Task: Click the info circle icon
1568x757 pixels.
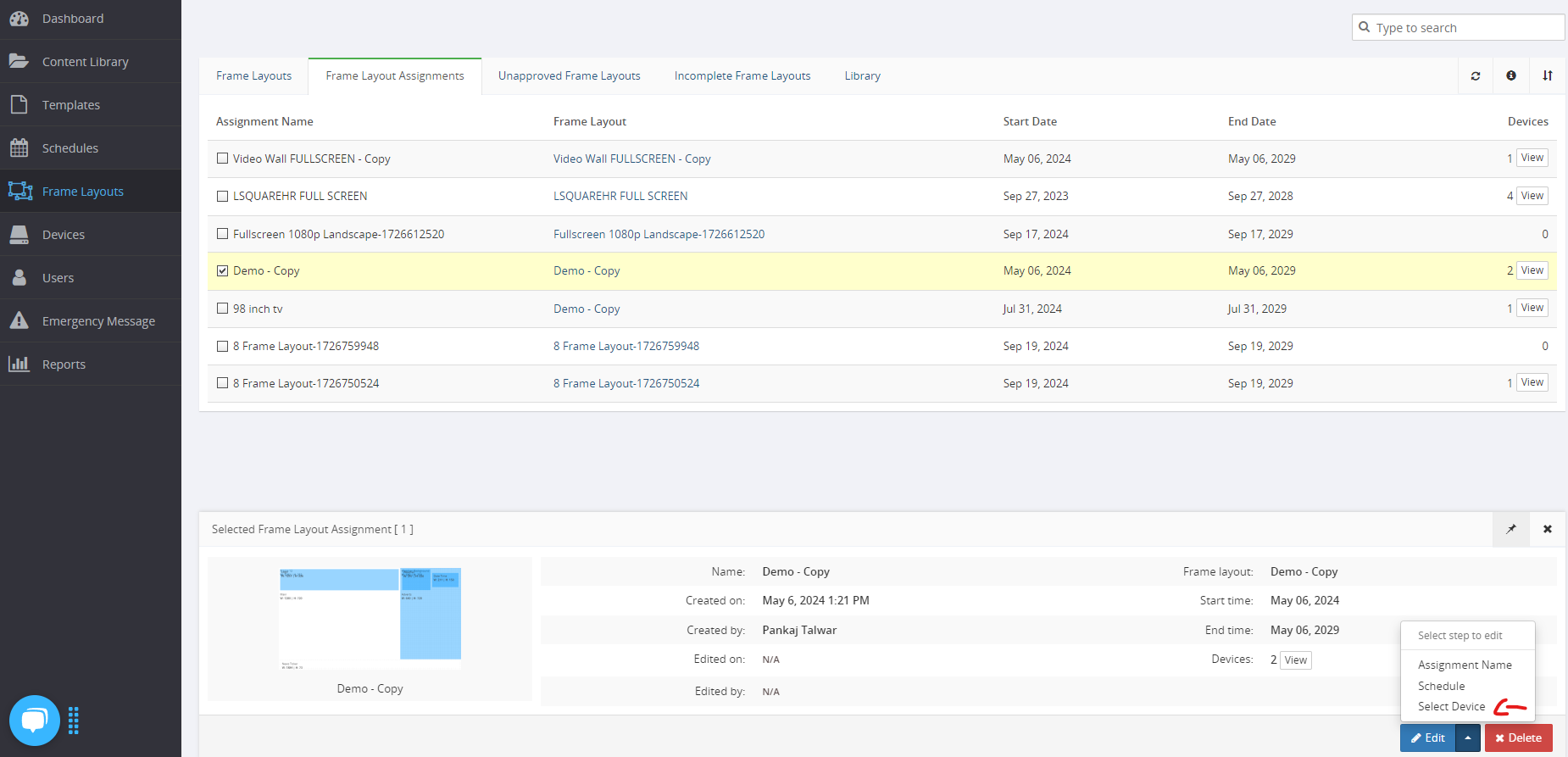Action: (1511, 75)
